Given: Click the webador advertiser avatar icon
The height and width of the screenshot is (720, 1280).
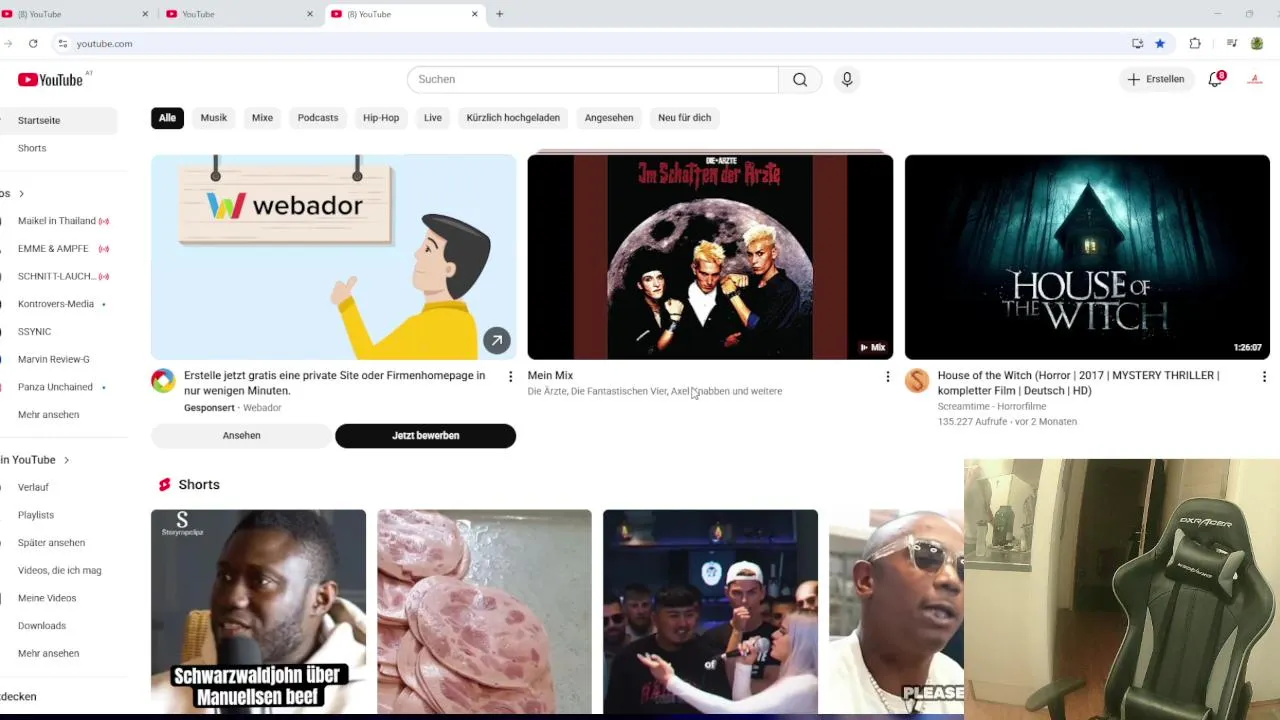Looking at the screenshot, I should point(163,381).
